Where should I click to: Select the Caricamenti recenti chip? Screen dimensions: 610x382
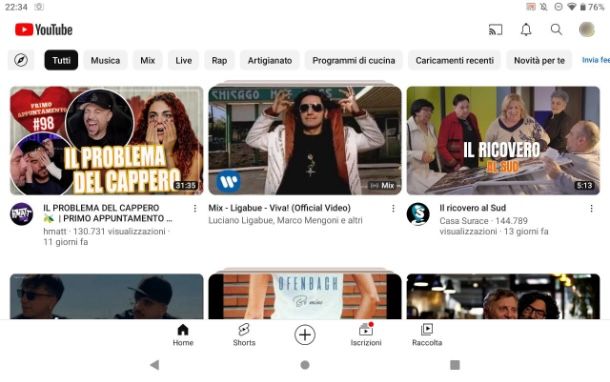click(x=454, y=60)
